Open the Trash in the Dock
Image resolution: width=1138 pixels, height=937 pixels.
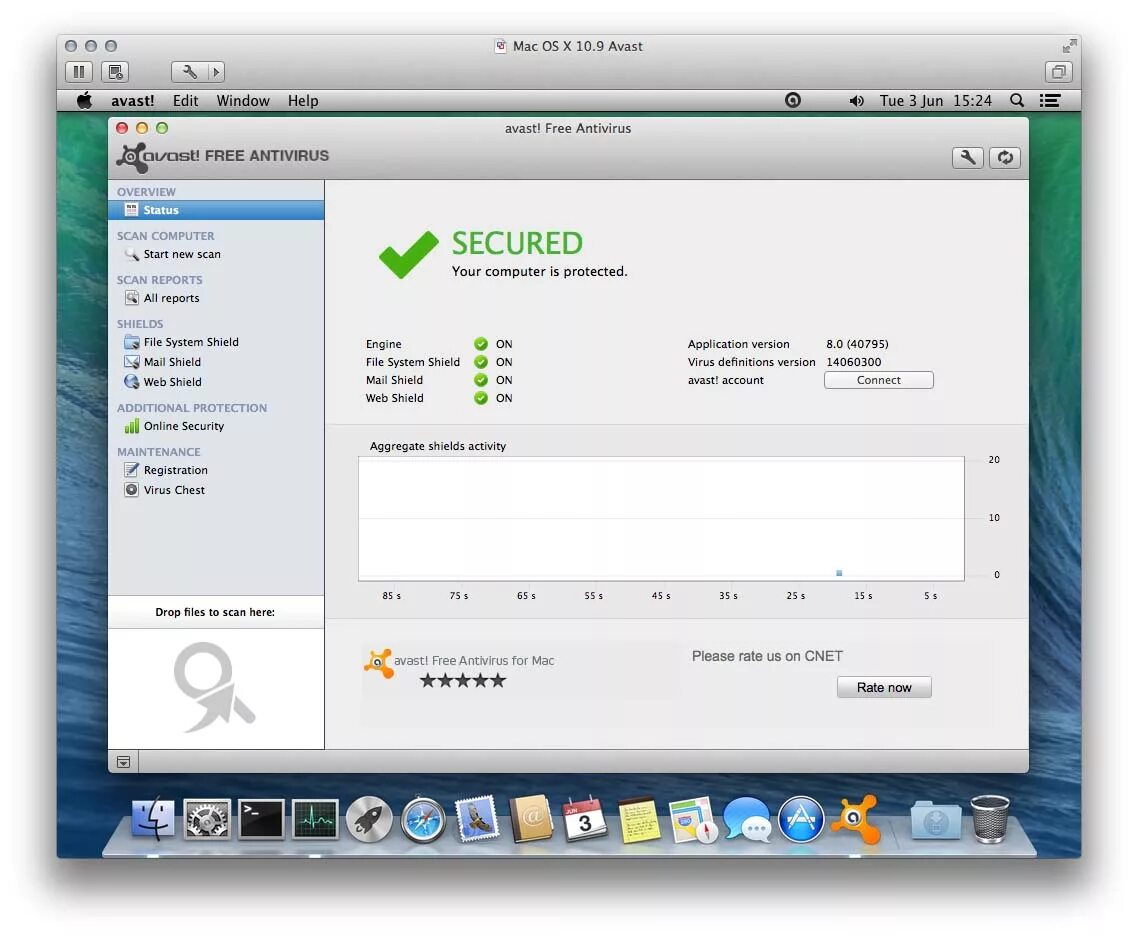click(x=991, y=819)
